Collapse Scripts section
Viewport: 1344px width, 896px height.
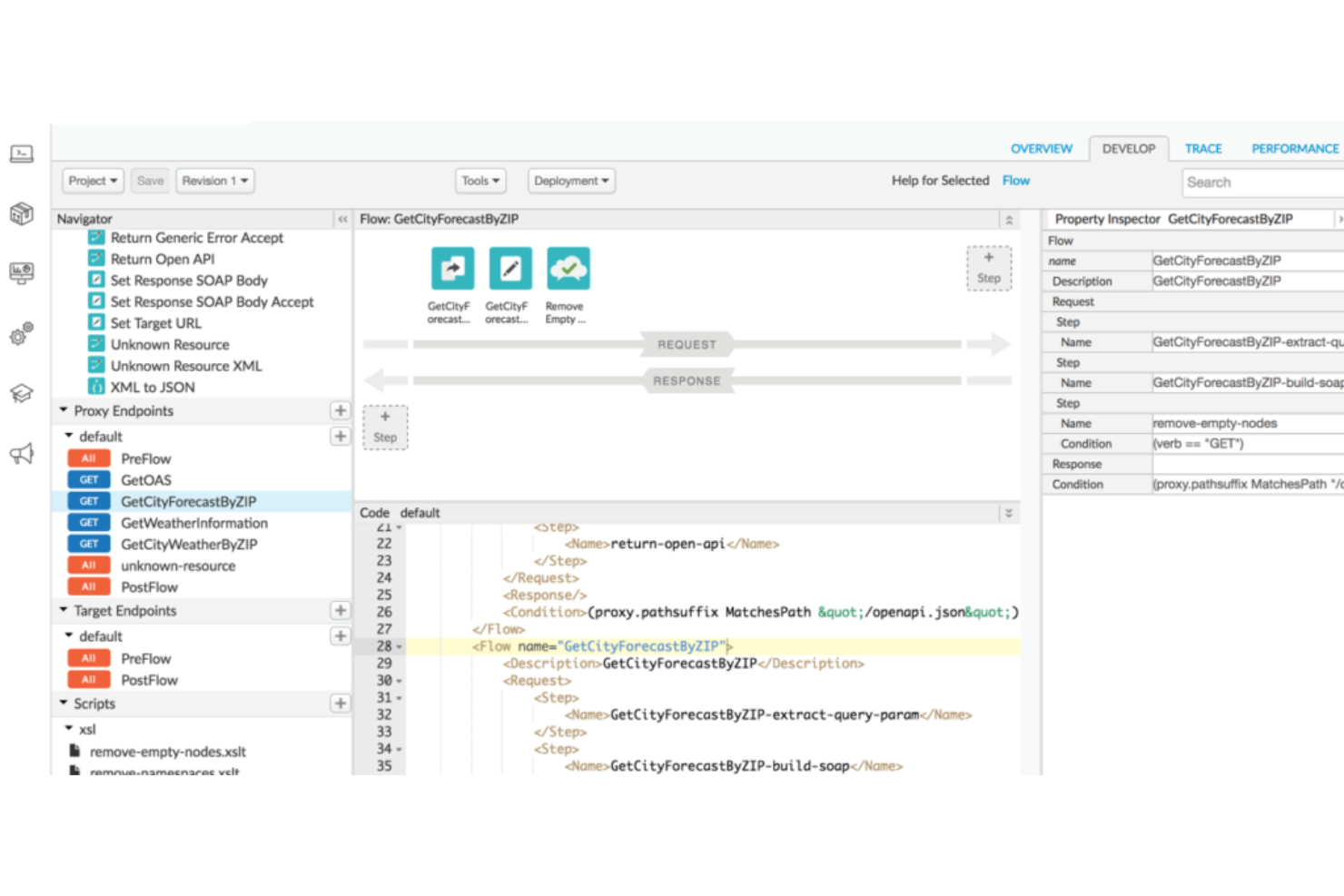coord(64,703)
